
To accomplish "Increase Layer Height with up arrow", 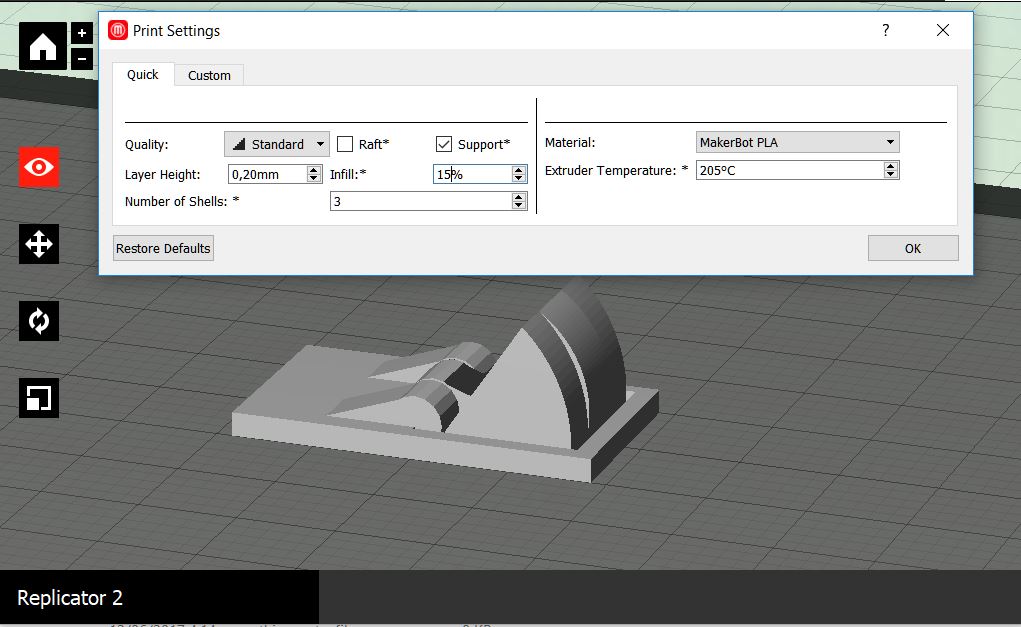I will (314, 170).
